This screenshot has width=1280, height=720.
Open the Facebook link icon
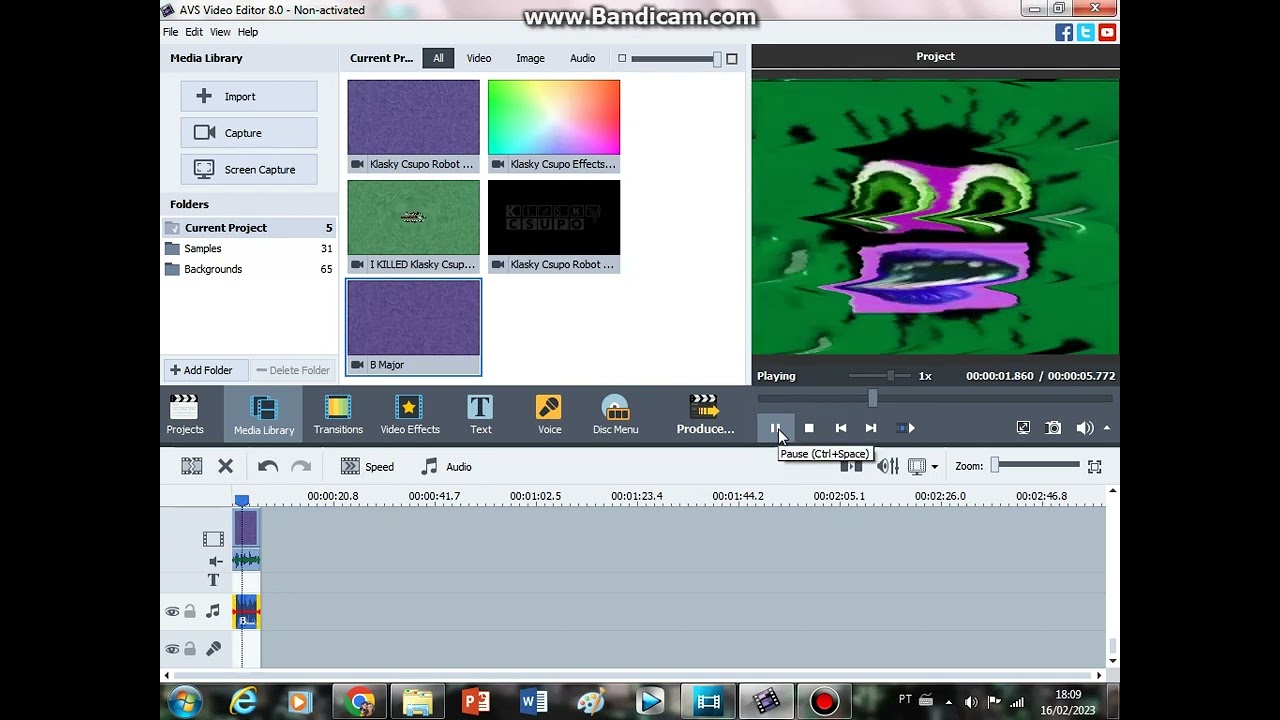pyautogui.click(x=1064, y=33)
